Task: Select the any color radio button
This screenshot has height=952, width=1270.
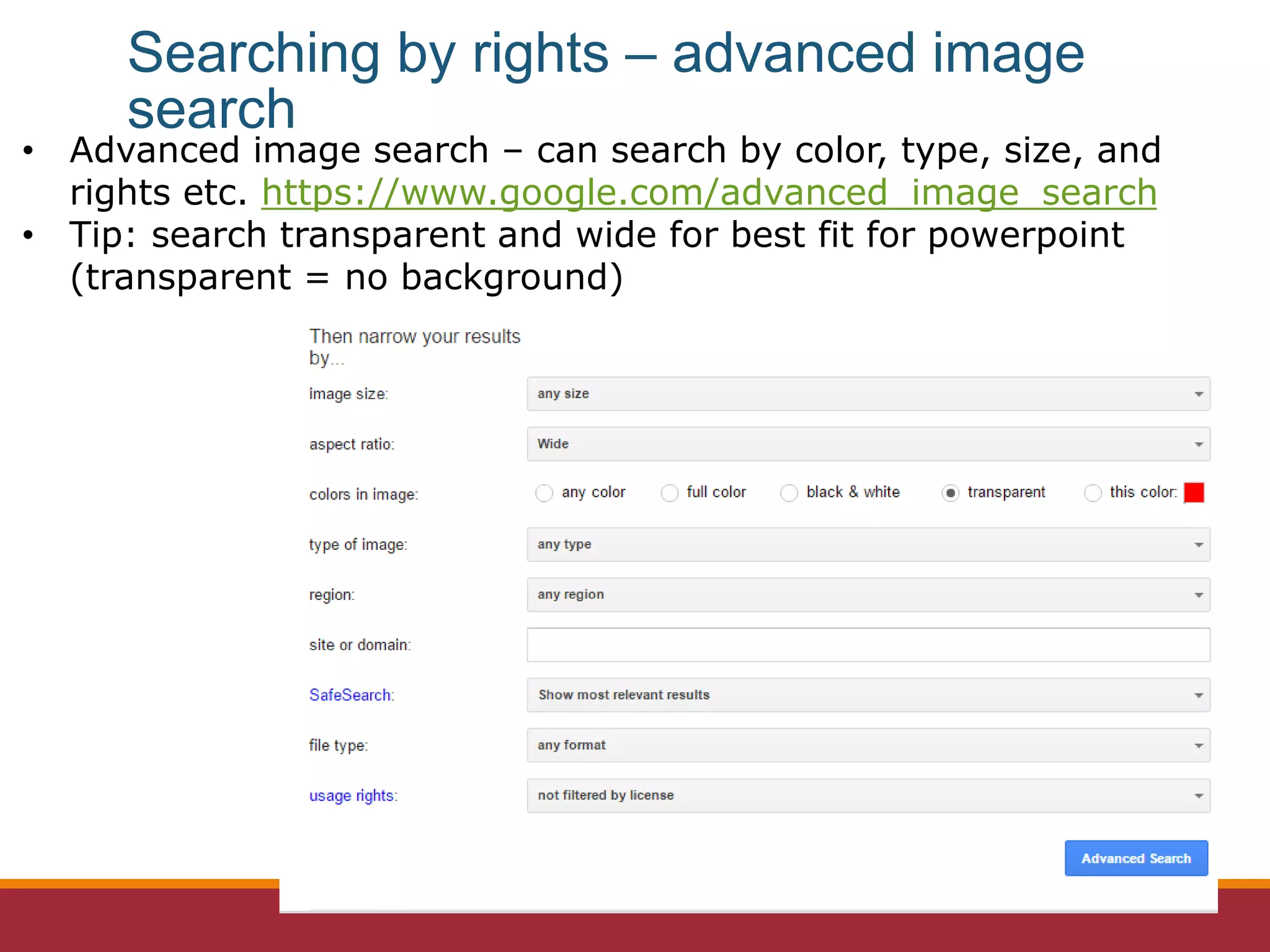Action: pos(544,493)
